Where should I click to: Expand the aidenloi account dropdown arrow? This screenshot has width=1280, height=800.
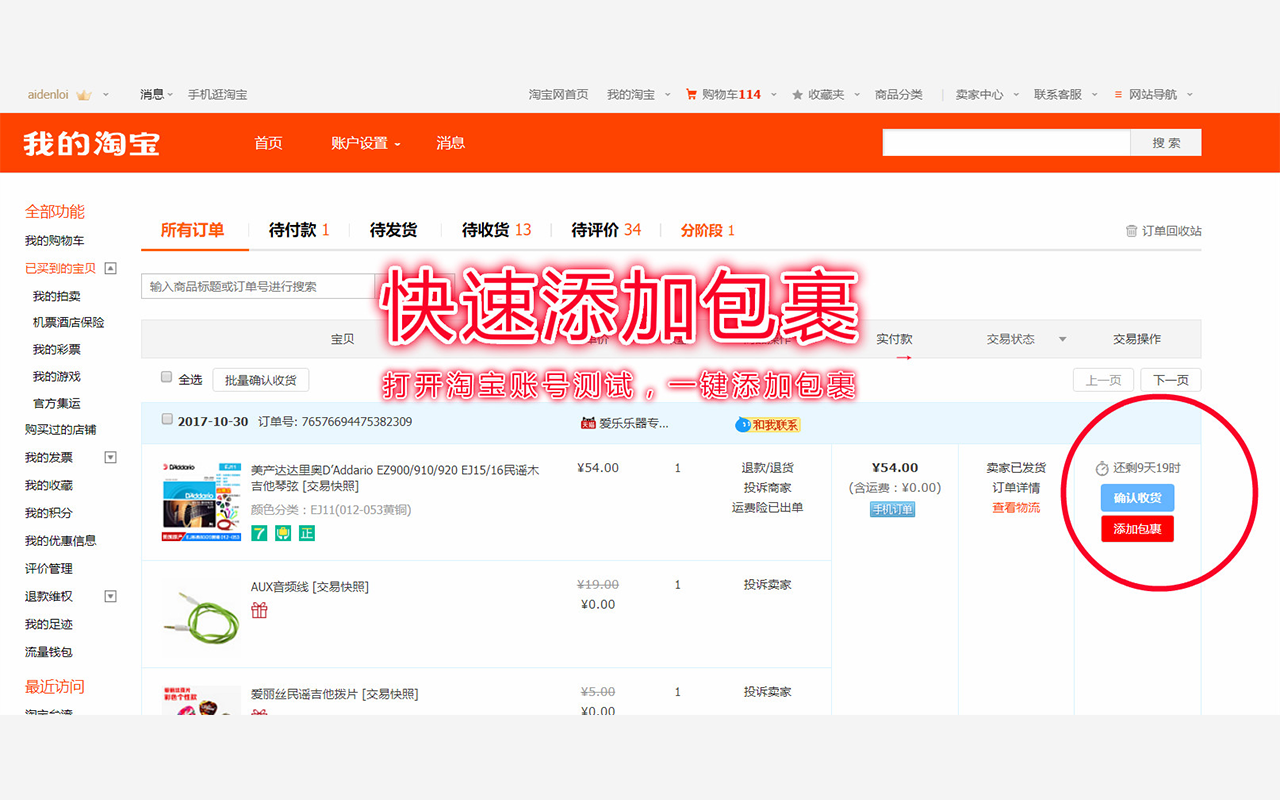[106, 95]
